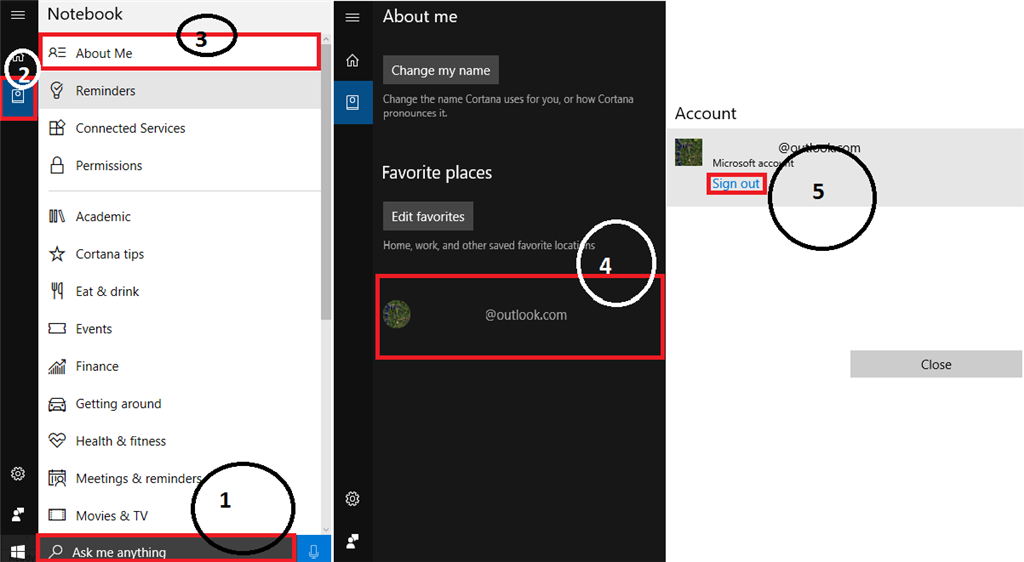
Task: Select Notebook icon in left sidebar
Action: [x=18, y=97]
